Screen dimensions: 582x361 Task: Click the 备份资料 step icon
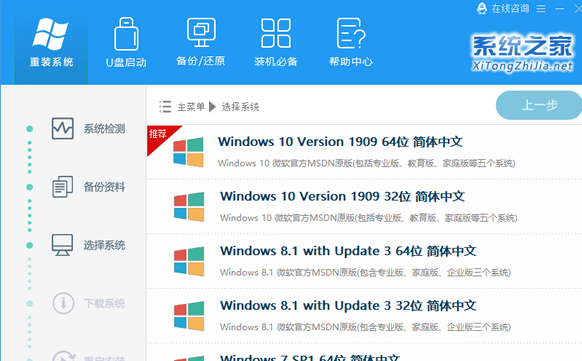pos(62,187)
